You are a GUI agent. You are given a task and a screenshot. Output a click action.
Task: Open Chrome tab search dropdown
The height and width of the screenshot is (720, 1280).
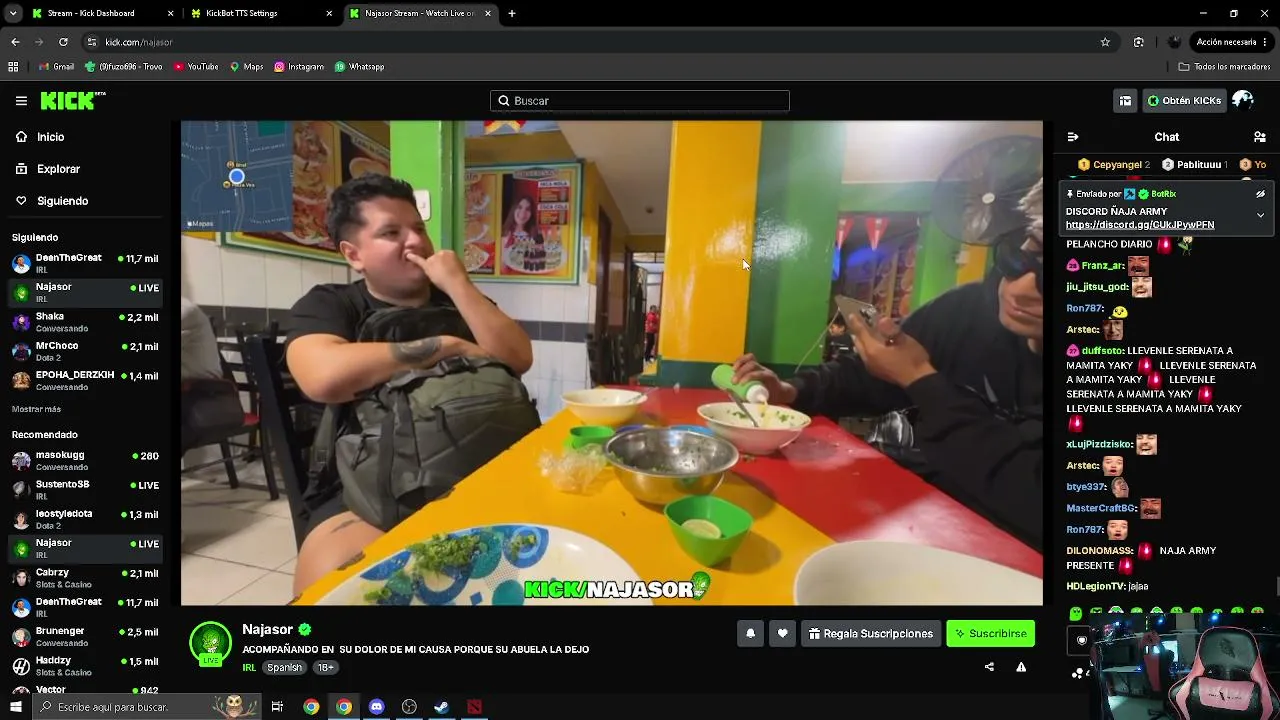pyautogui.click(x=13, y=13)
